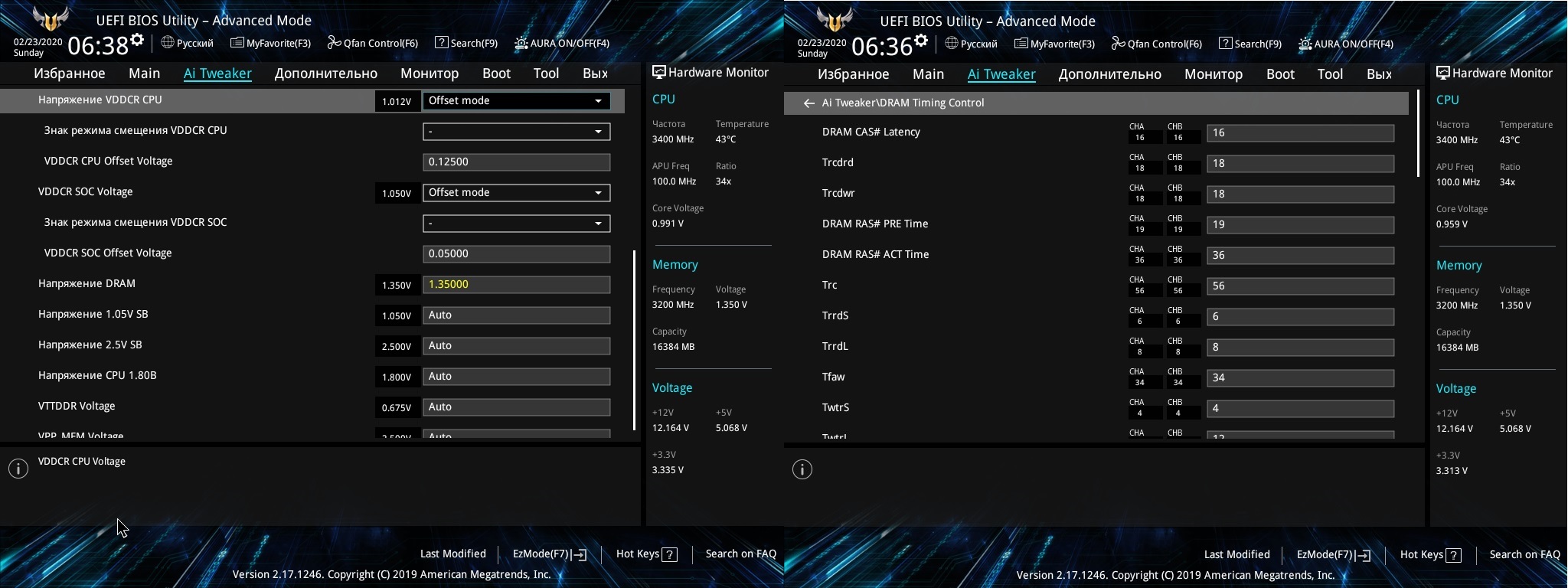Open Избранное tab on the voltage screen

click(70, 73)
